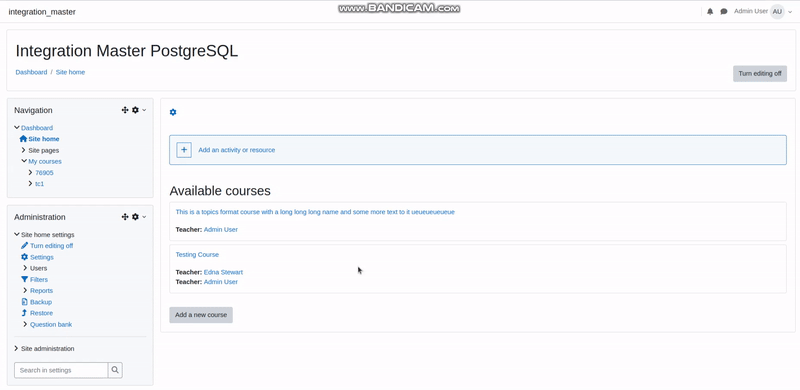Screen dimensions: 800x390
Task: Open the Testing Course link
Action: [197, 255]
